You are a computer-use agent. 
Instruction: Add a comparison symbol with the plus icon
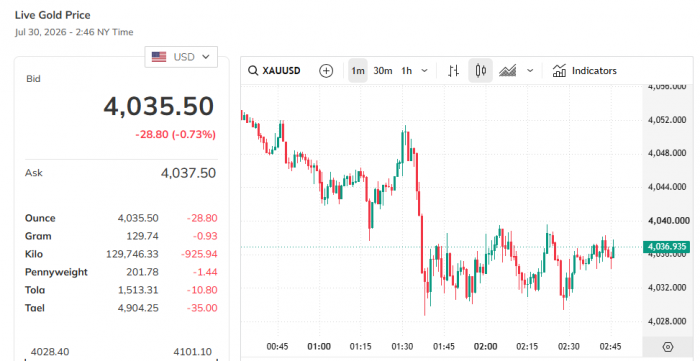(x=326, y=71)
